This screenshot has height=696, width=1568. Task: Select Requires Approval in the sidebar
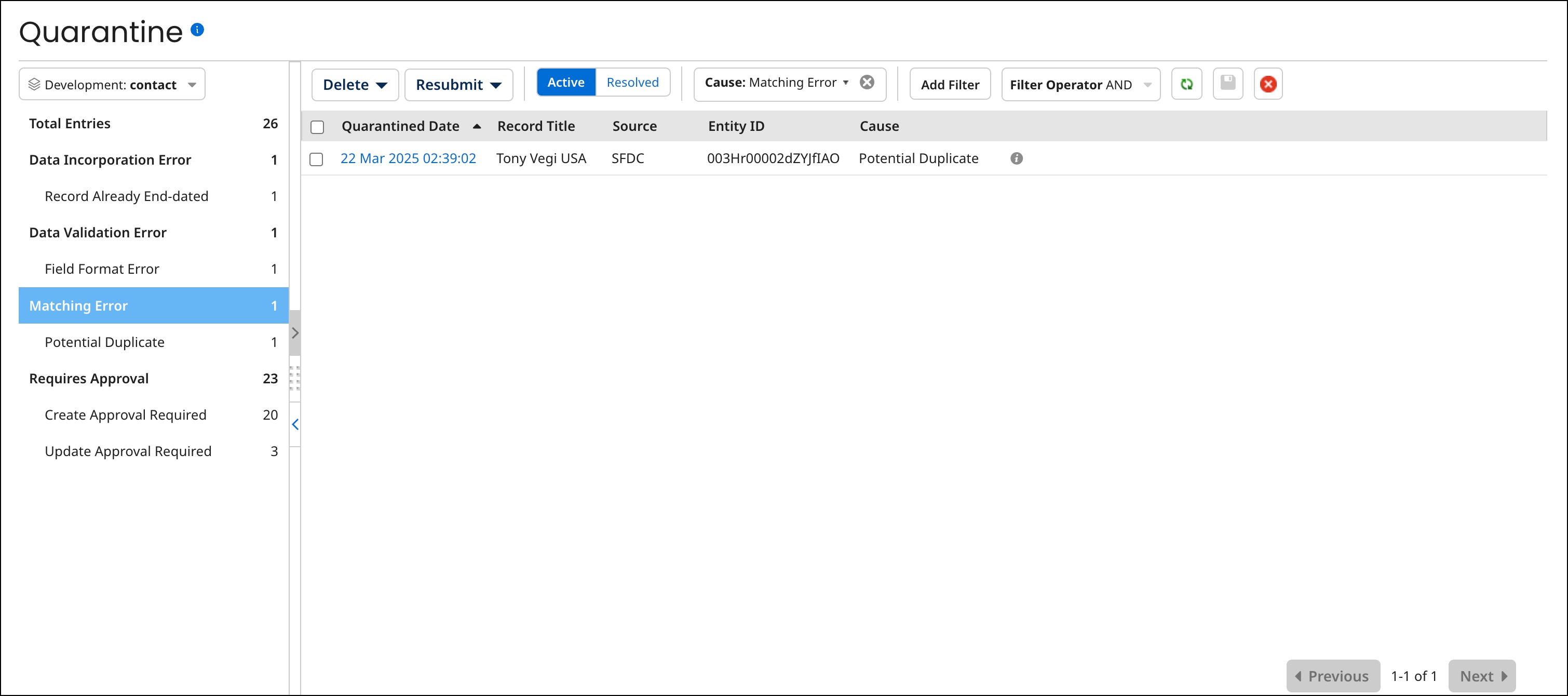click(89, 378)
